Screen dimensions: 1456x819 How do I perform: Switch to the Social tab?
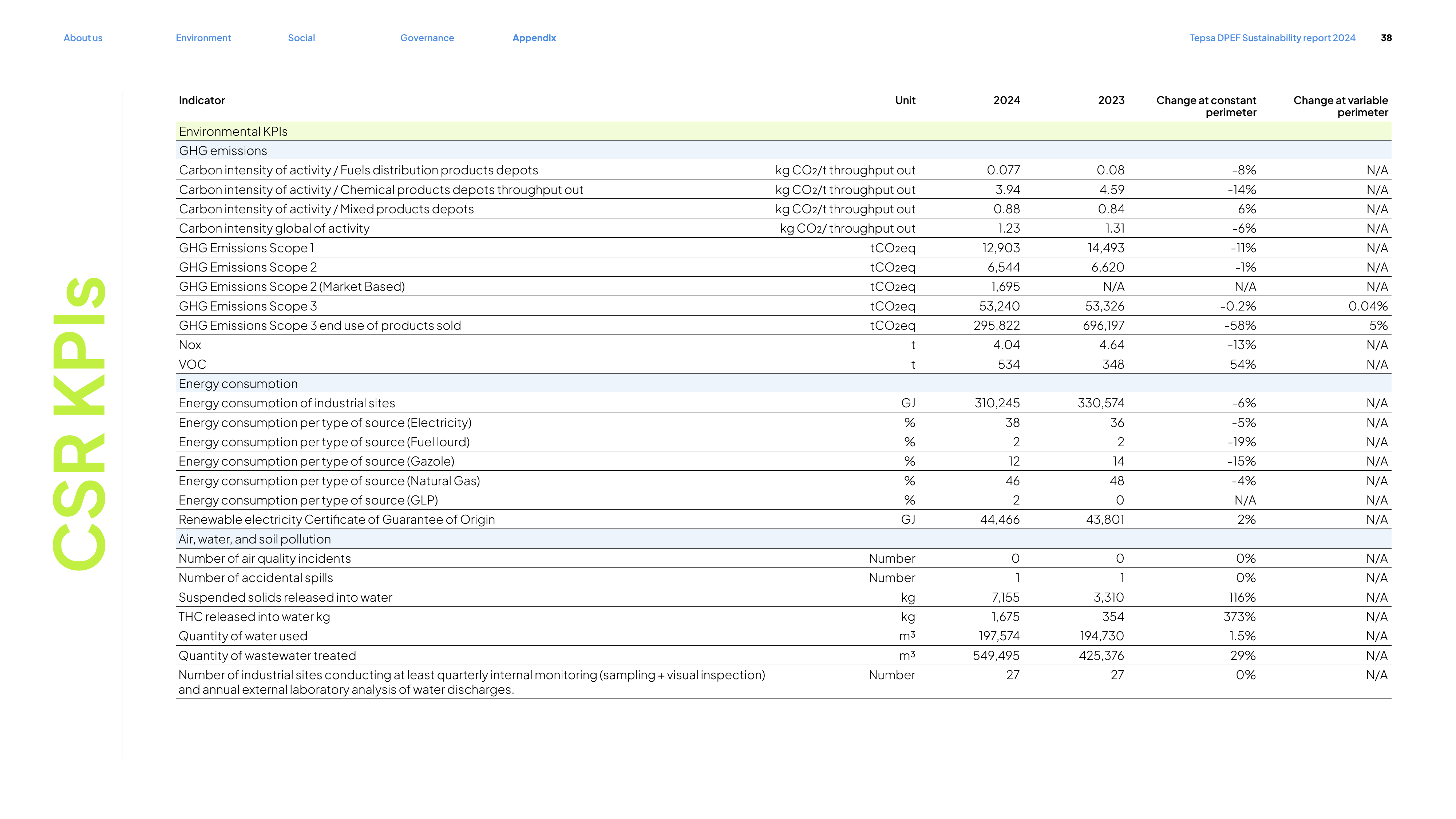[x=301, y=38]
